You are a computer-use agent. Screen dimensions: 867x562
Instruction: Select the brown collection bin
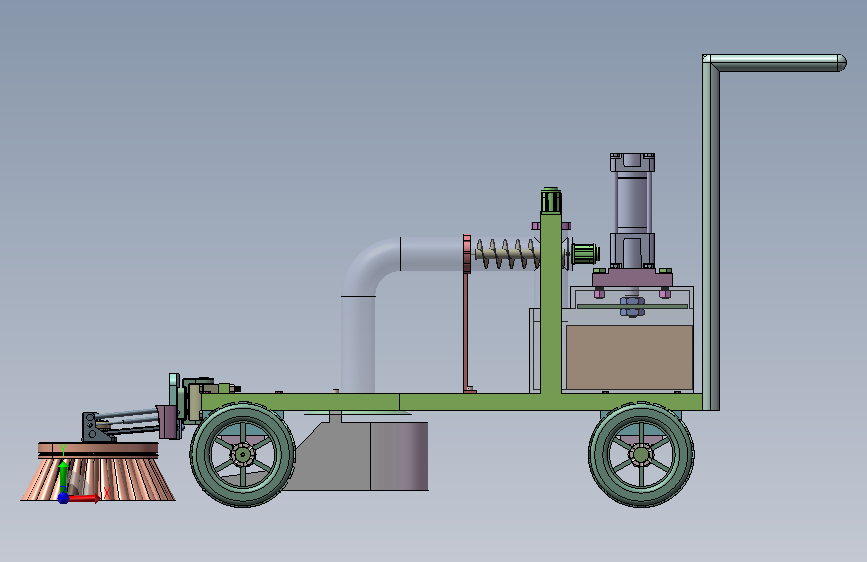coord(629,357)
